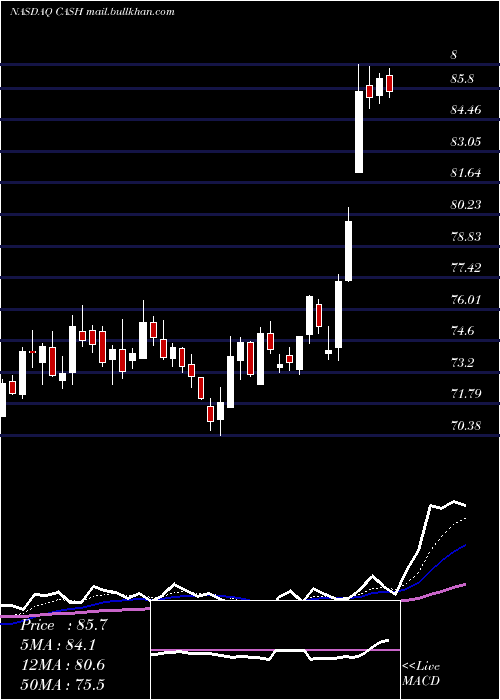500x700 pixels.
Task: Click the MACD inset panel
Action: (x=275, y=650)
